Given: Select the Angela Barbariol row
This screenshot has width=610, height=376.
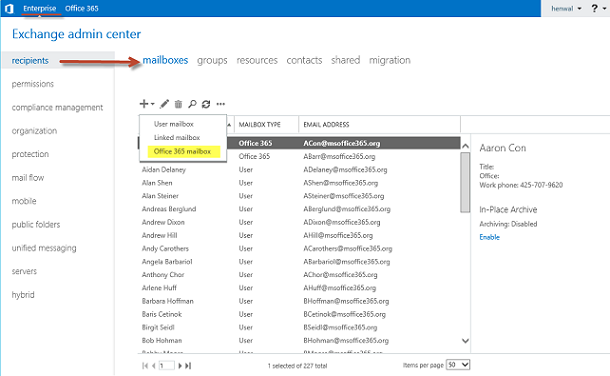Looking at the screenshot, I should click(299, 262).
